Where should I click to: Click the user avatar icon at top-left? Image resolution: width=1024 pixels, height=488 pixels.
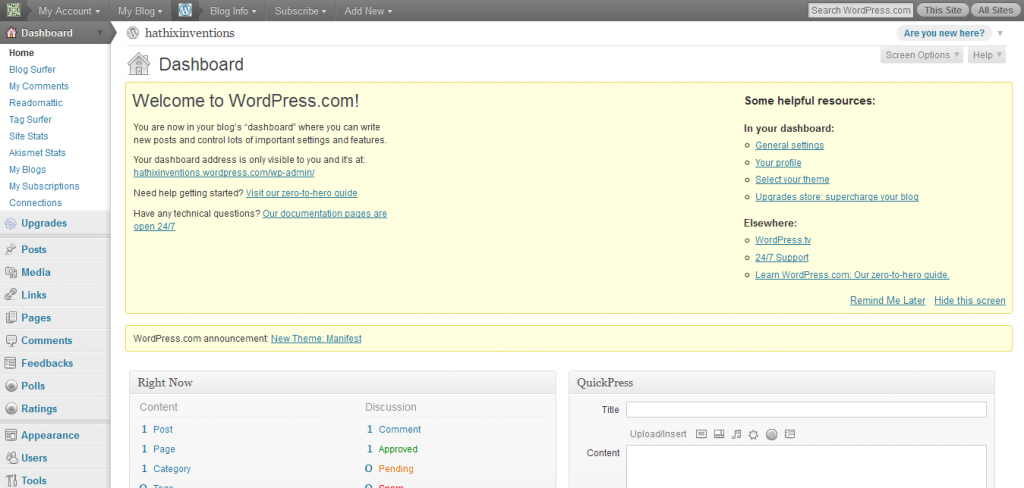13,11
